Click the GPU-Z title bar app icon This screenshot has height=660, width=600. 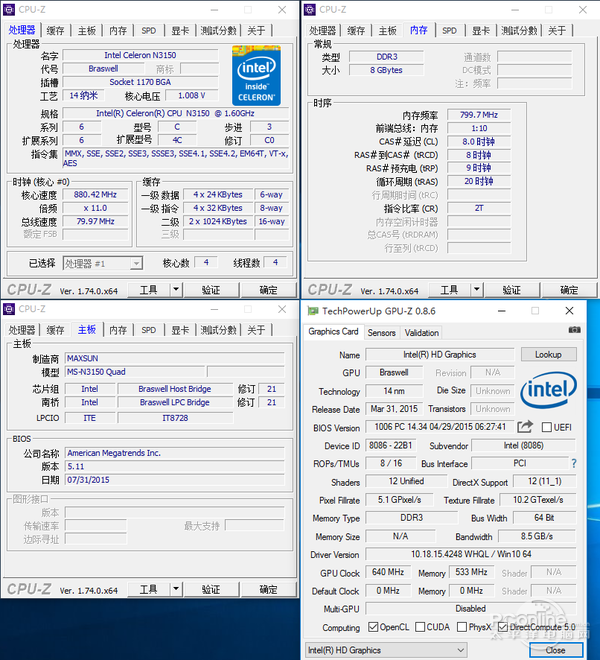click(x=313, y=311)
